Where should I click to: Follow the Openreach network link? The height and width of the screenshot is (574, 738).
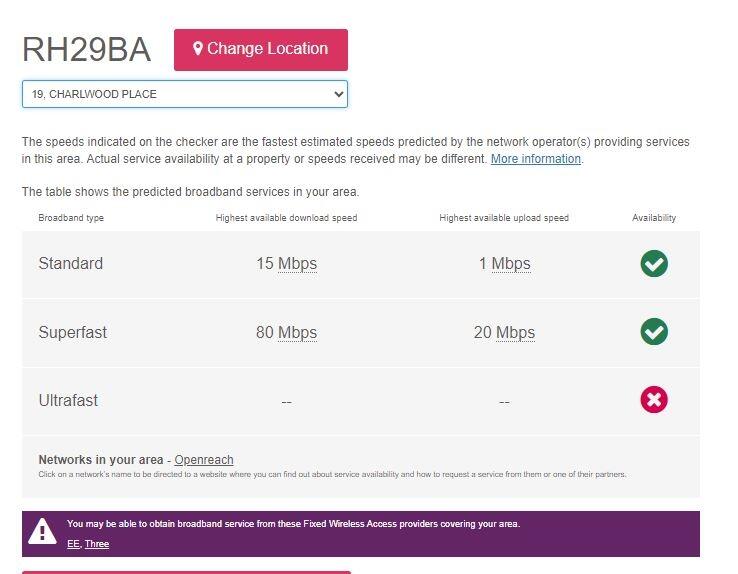pos(204,460)
